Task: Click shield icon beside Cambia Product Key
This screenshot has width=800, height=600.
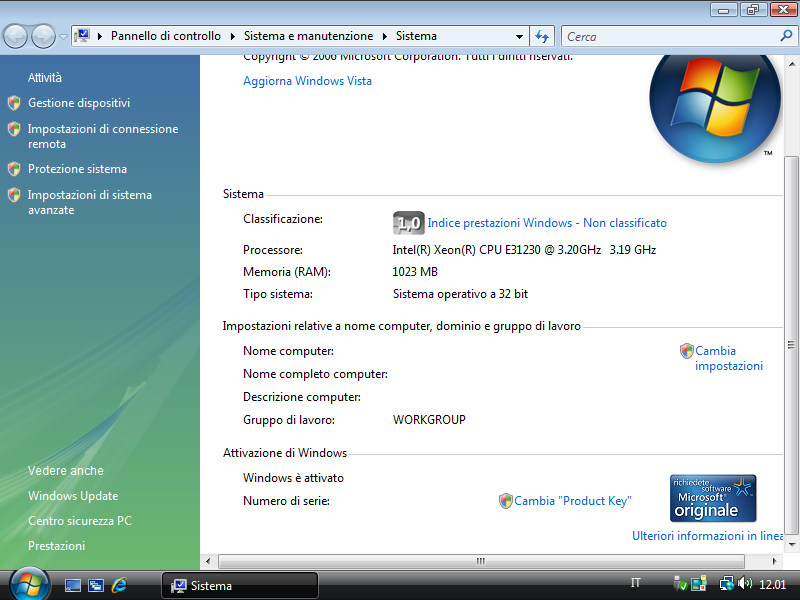Action: tap(506, 501)
